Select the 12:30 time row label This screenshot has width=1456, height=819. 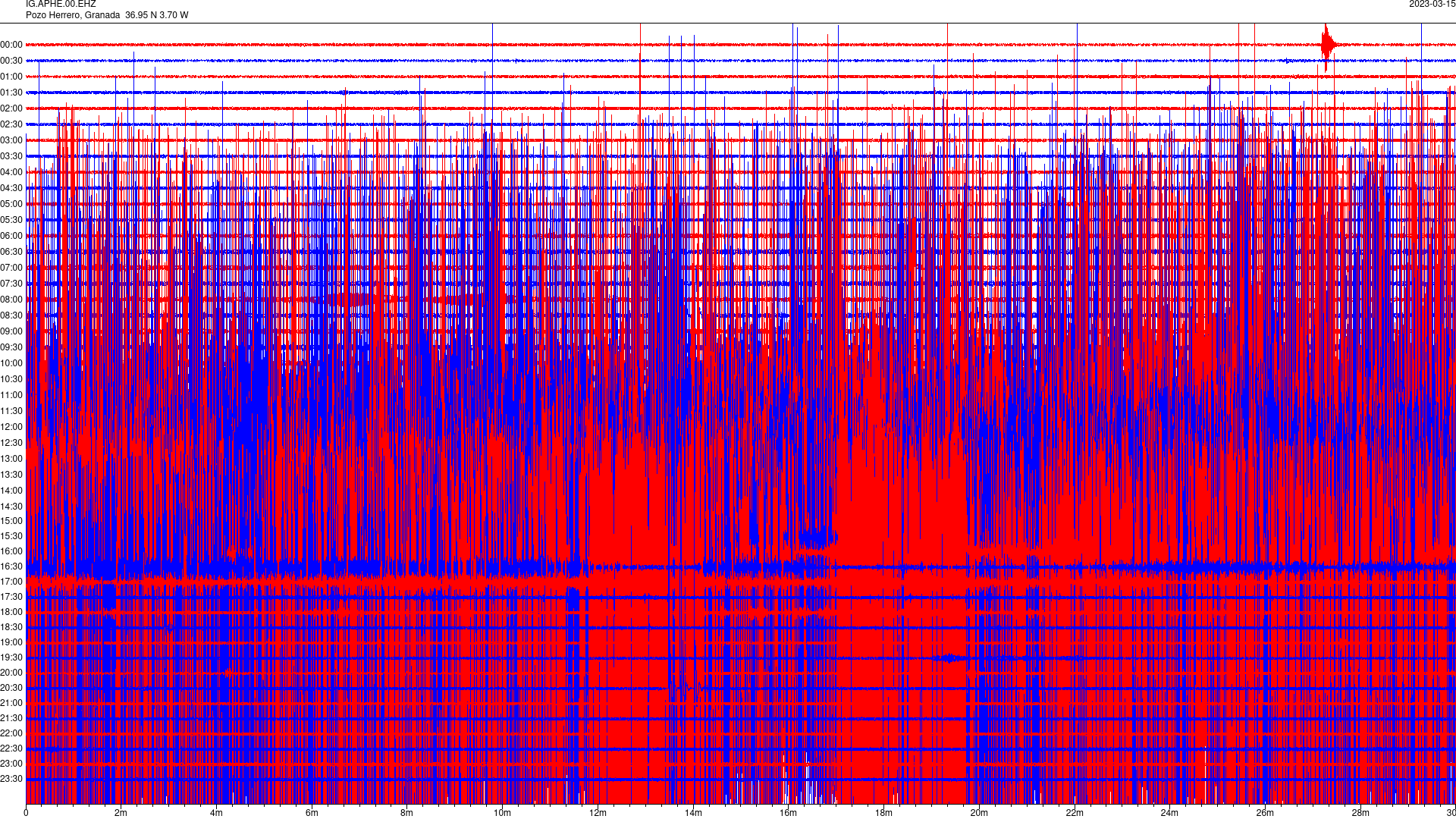click(x=11, y=443)
